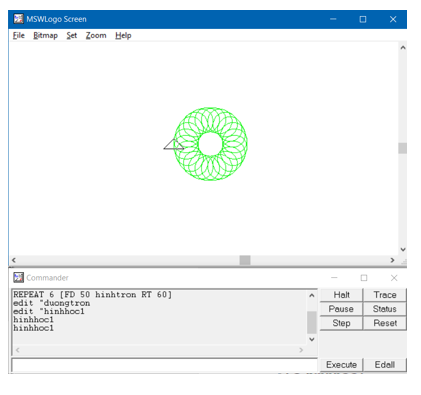Click the command input box
This screenshot has height=395, width=421.
click(165, 365)
